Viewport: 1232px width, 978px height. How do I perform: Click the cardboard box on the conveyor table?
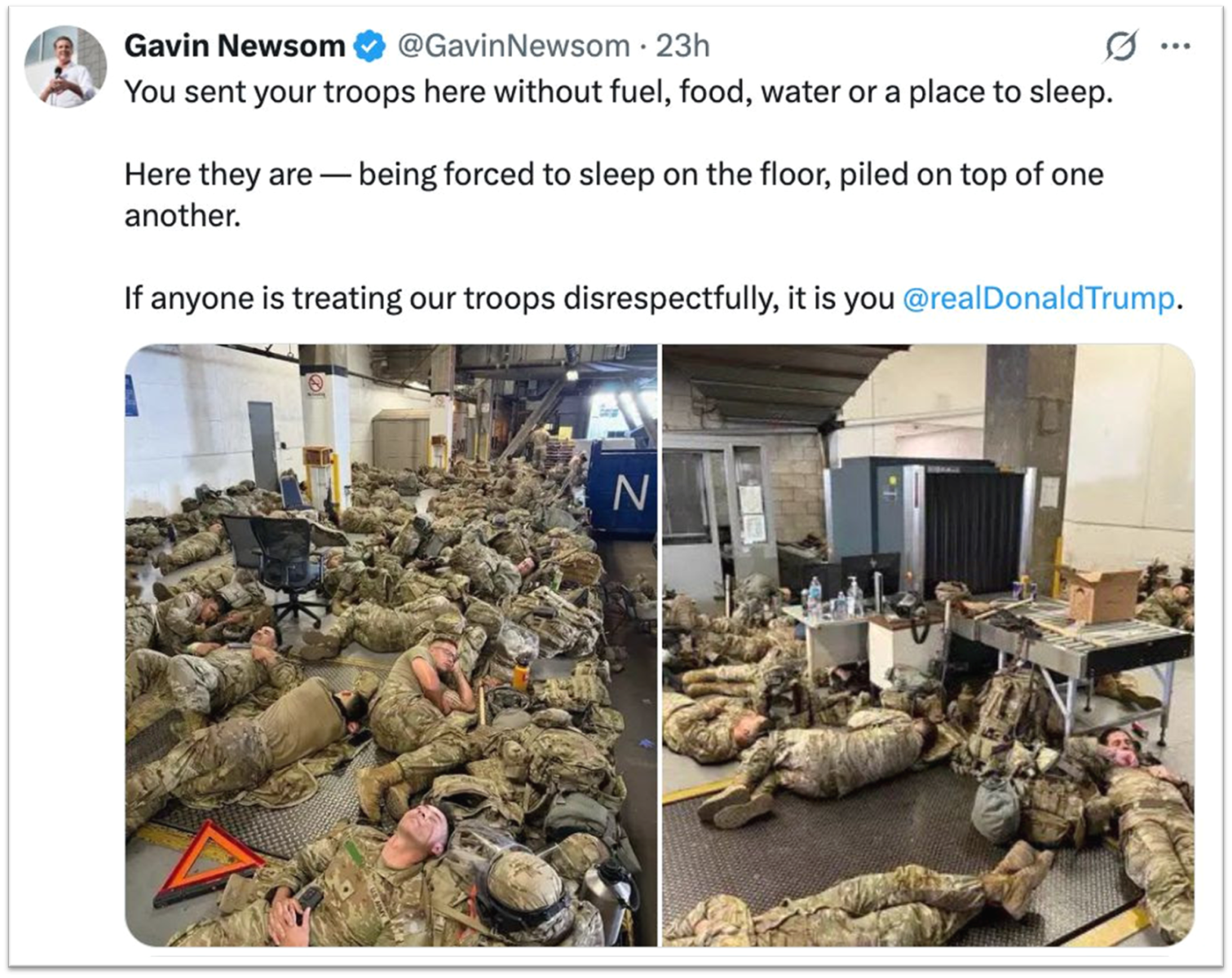tap(1102, 594)
